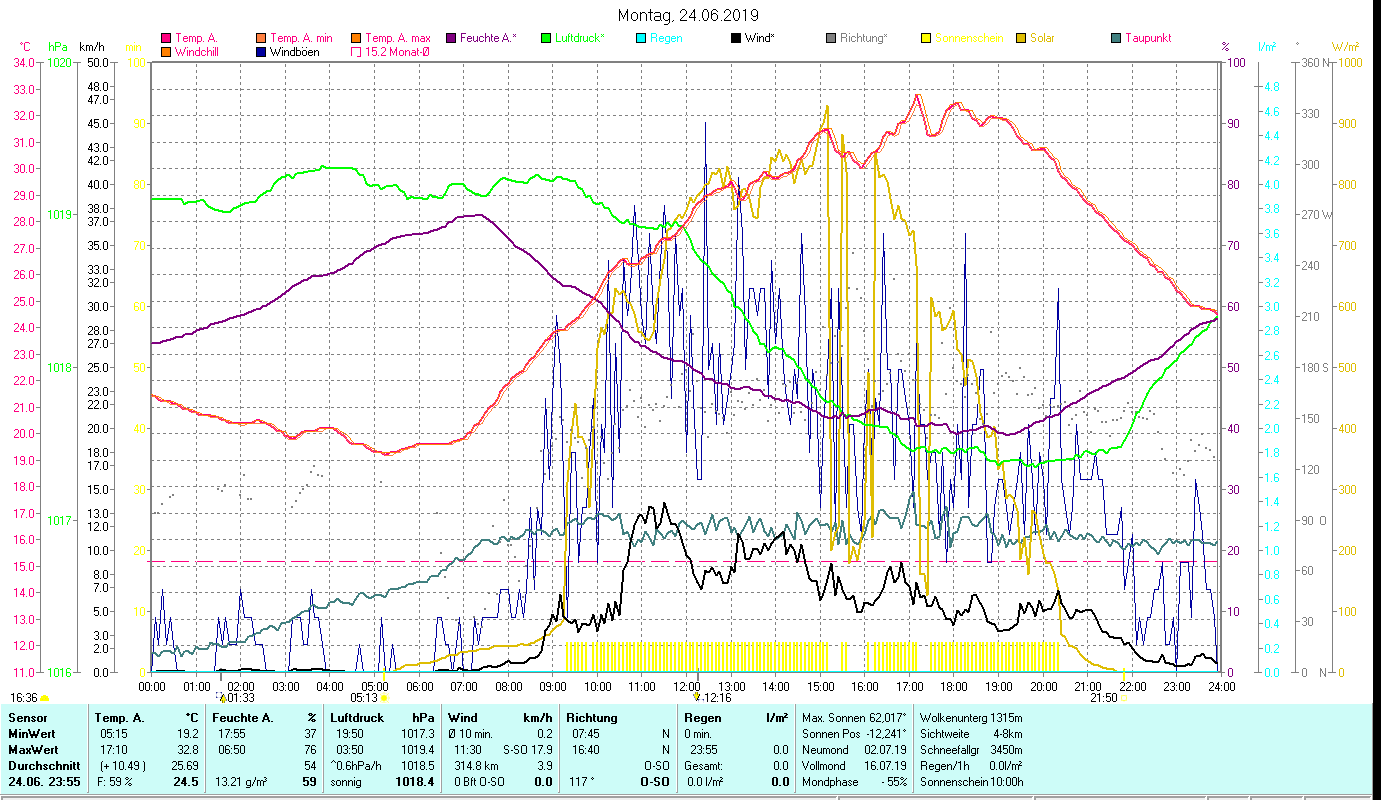Click the Sonnen Pos -12,241° entry
The width and height of the screenshot is (1381, 800).
pos(855,733)
